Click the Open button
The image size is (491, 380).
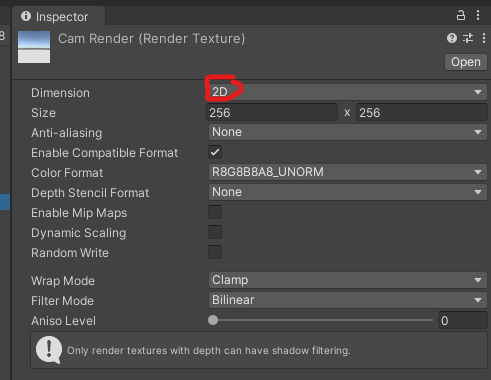click(x=466, y=62)
